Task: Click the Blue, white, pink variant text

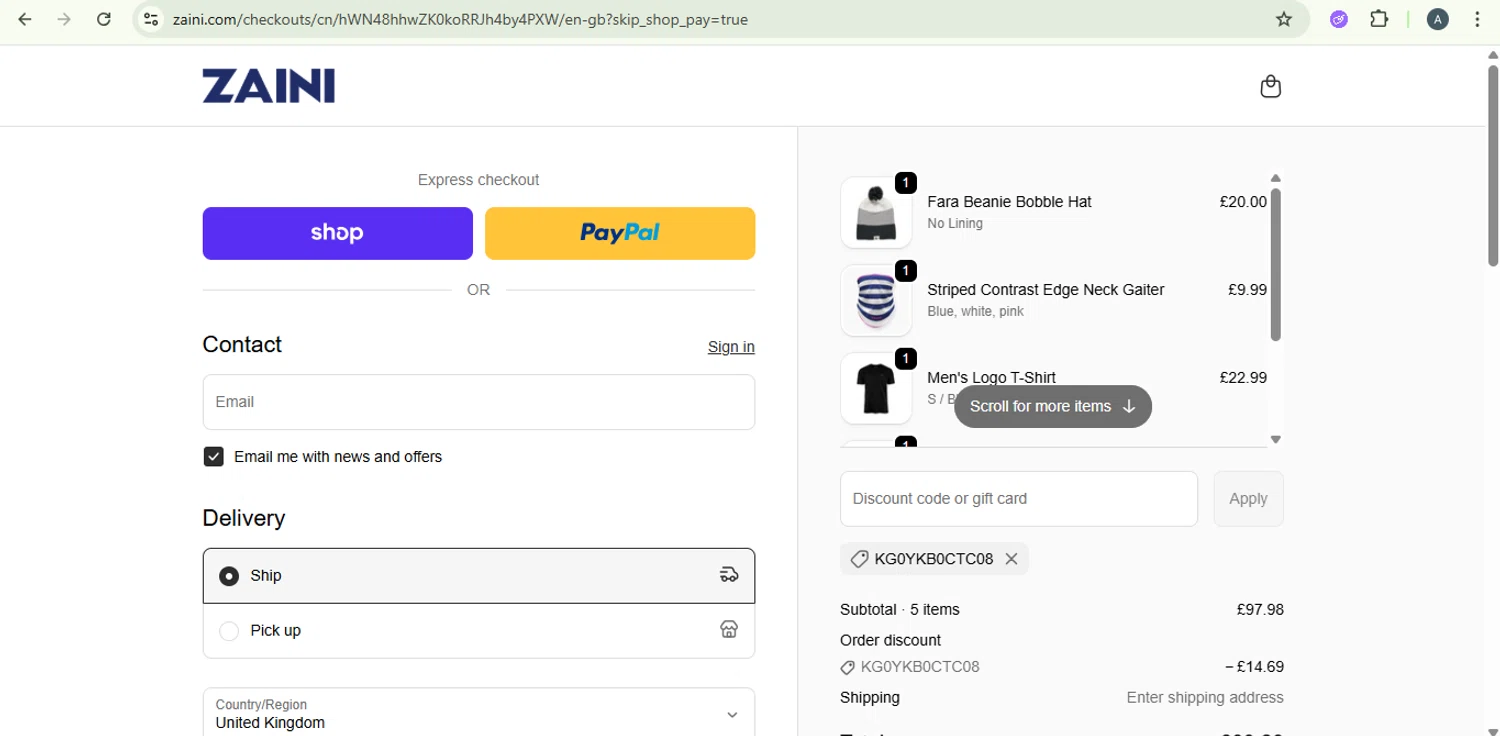Action: pyautogui.click(x=975, y=311)
